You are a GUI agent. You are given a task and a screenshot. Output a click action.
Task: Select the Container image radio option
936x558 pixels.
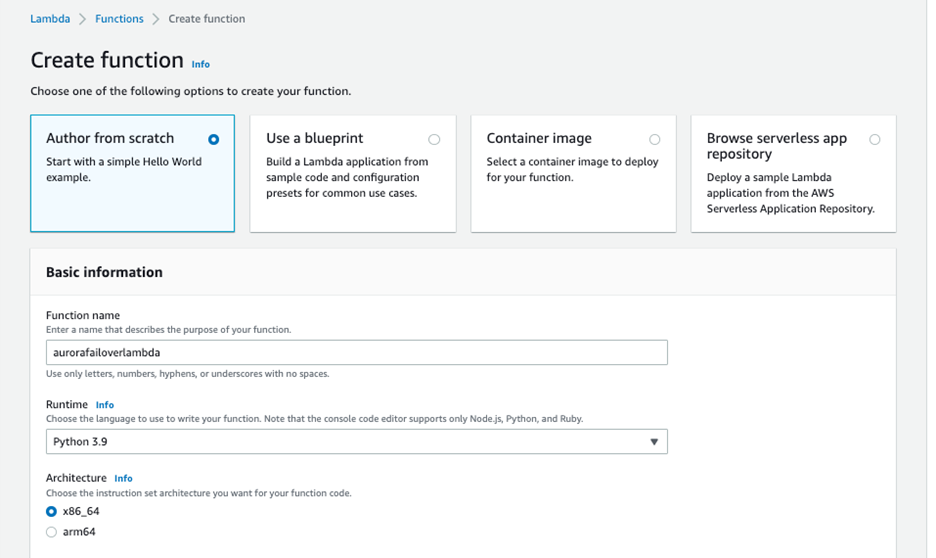654,139
